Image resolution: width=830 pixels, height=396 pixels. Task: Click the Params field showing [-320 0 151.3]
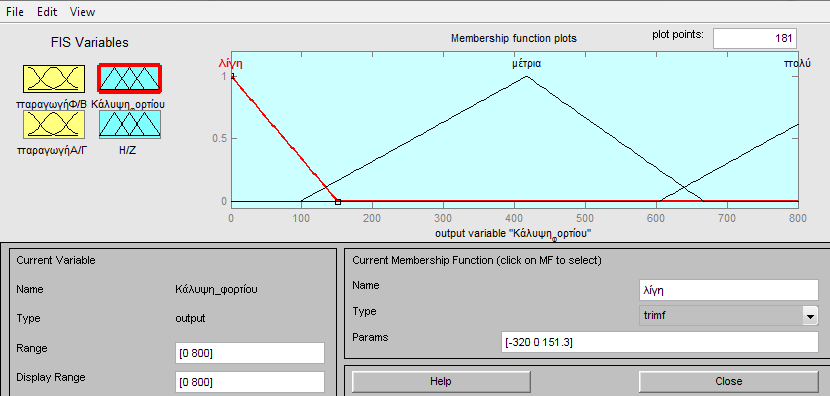point(660,342)
